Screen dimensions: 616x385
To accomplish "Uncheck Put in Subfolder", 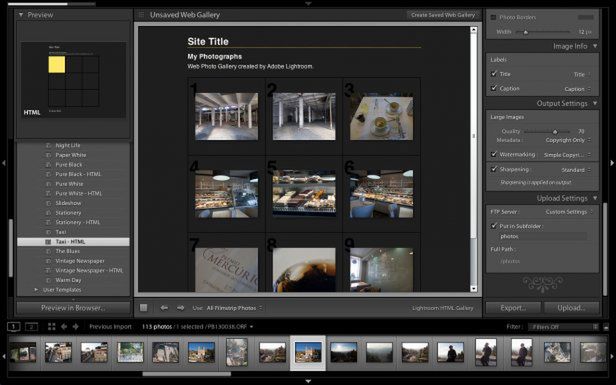I will click(494, 226).
